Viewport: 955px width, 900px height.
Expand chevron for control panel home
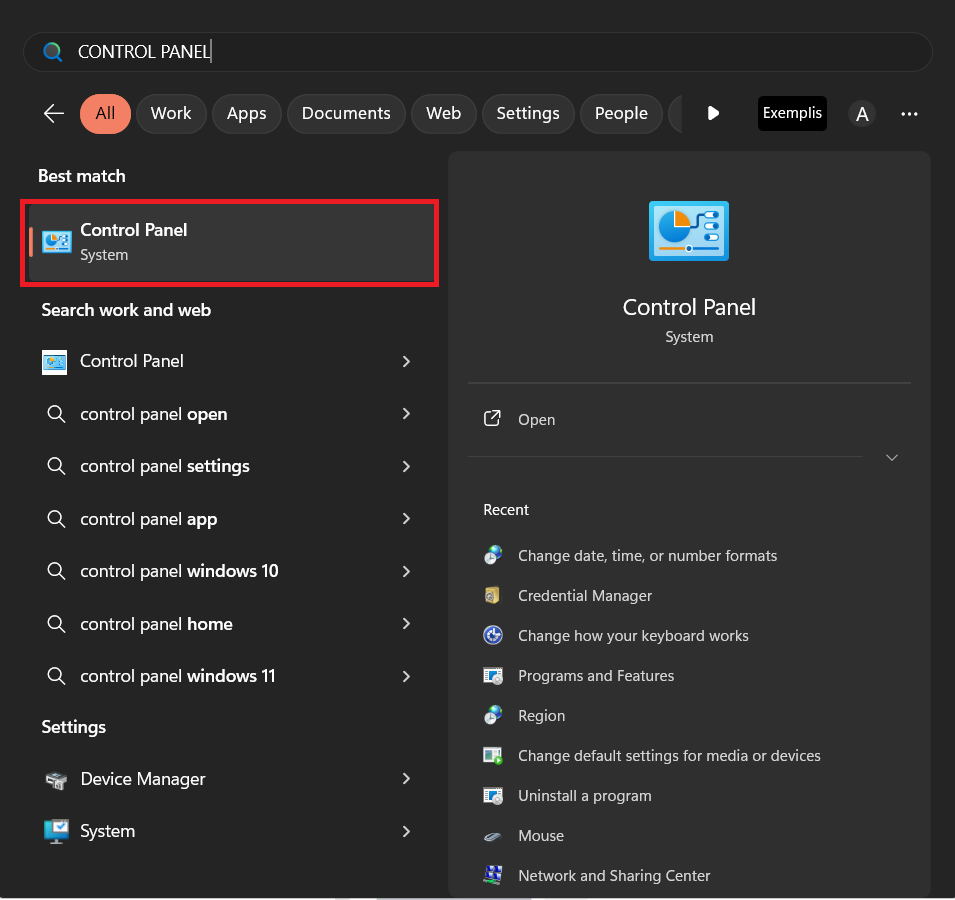pos(406,624)
